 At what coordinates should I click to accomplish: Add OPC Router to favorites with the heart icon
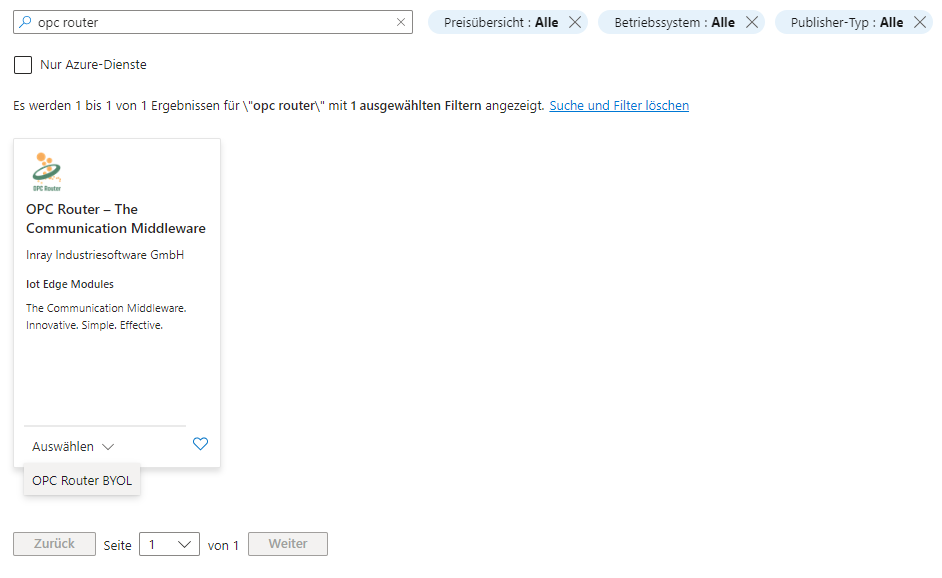200,444
